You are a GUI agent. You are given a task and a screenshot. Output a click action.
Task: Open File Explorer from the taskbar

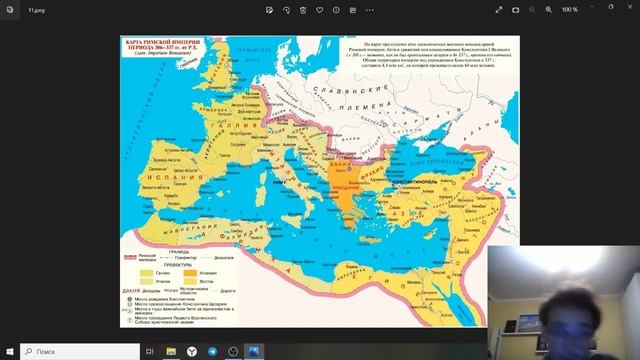171,351
